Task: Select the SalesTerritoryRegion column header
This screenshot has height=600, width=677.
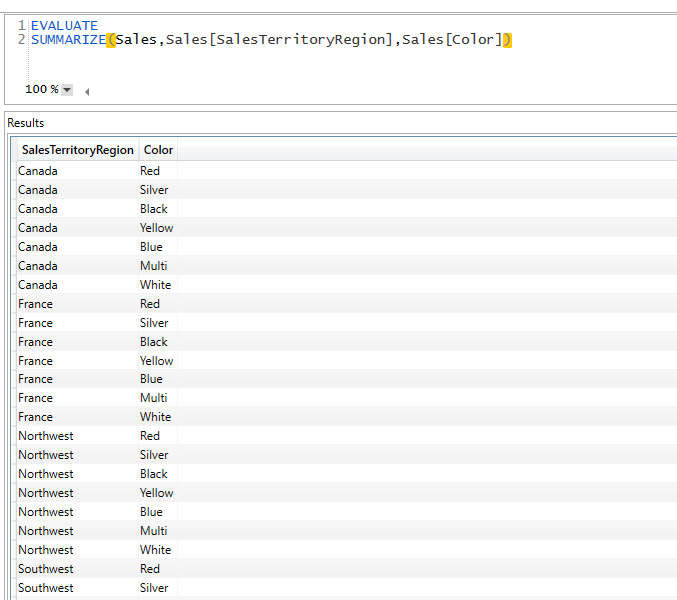Action: [x=78, y=150]
